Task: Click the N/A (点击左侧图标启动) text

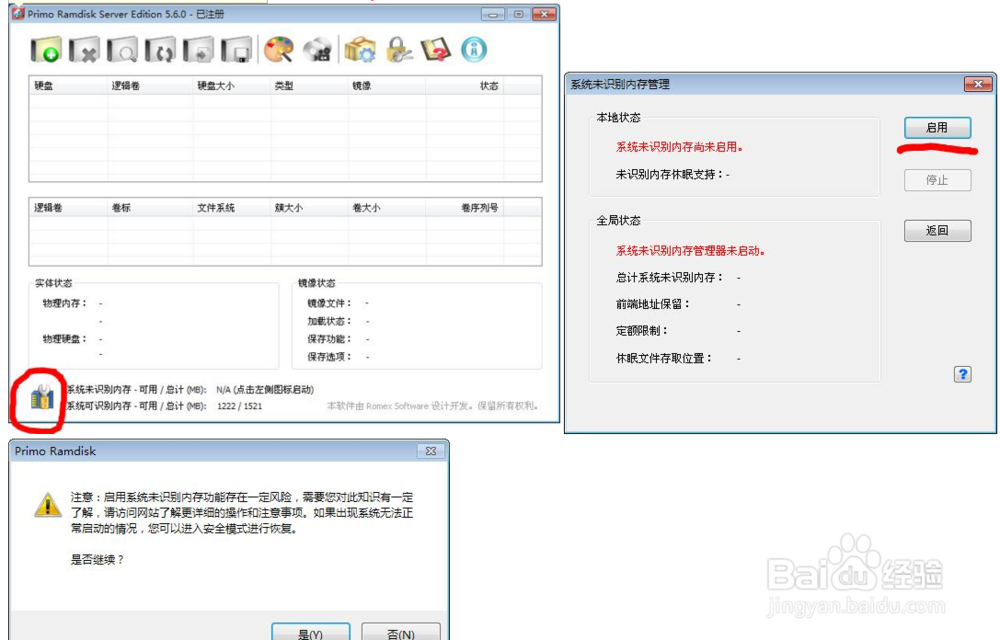Action: 265,389
